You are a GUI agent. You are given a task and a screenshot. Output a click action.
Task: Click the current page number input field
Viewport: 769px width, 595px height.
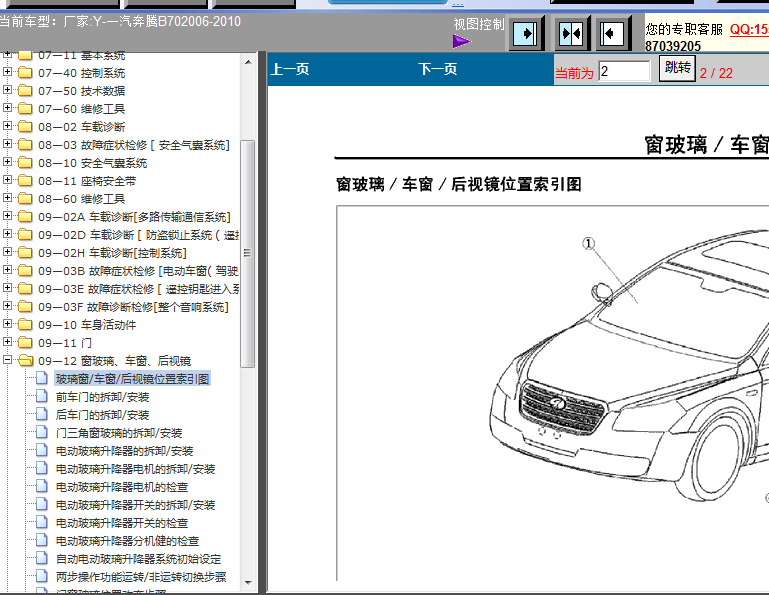624,72
